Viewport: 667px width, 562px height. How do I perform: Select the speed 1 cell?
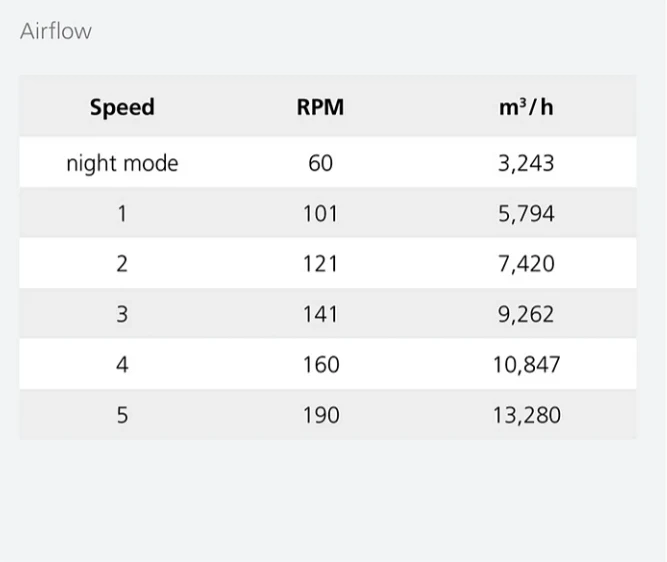click(122, 214)
